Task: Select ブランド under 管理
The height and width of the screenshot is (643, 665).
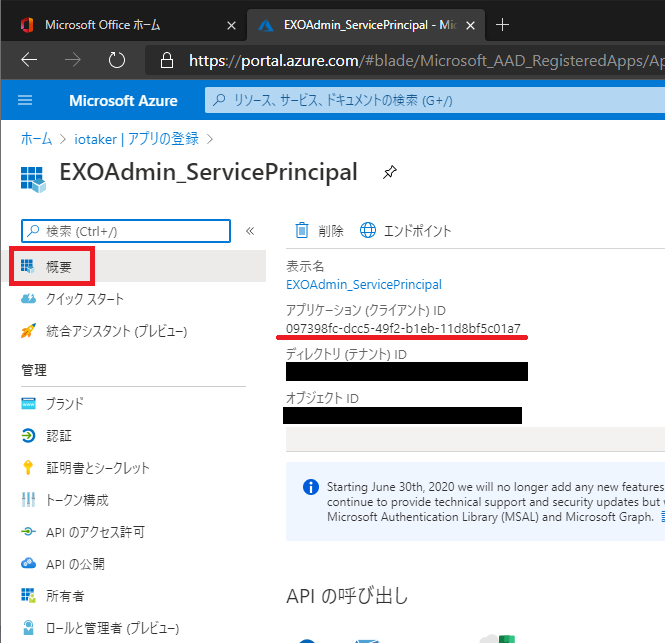Action: pyautogui.click(x=65, y=404)
